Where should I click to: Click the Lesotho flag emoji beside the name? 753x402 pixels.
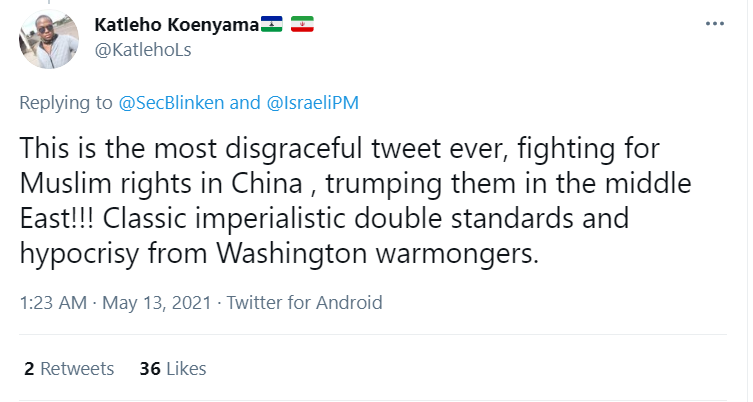272,24
